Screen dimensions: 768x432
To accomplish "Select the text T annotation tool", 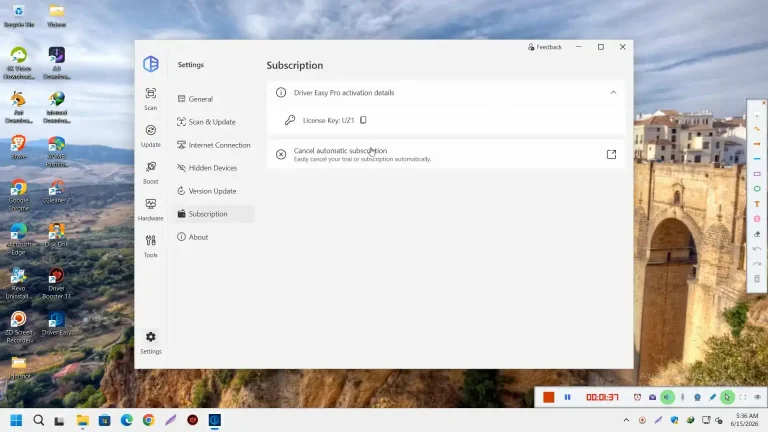I will pos(757,204).
